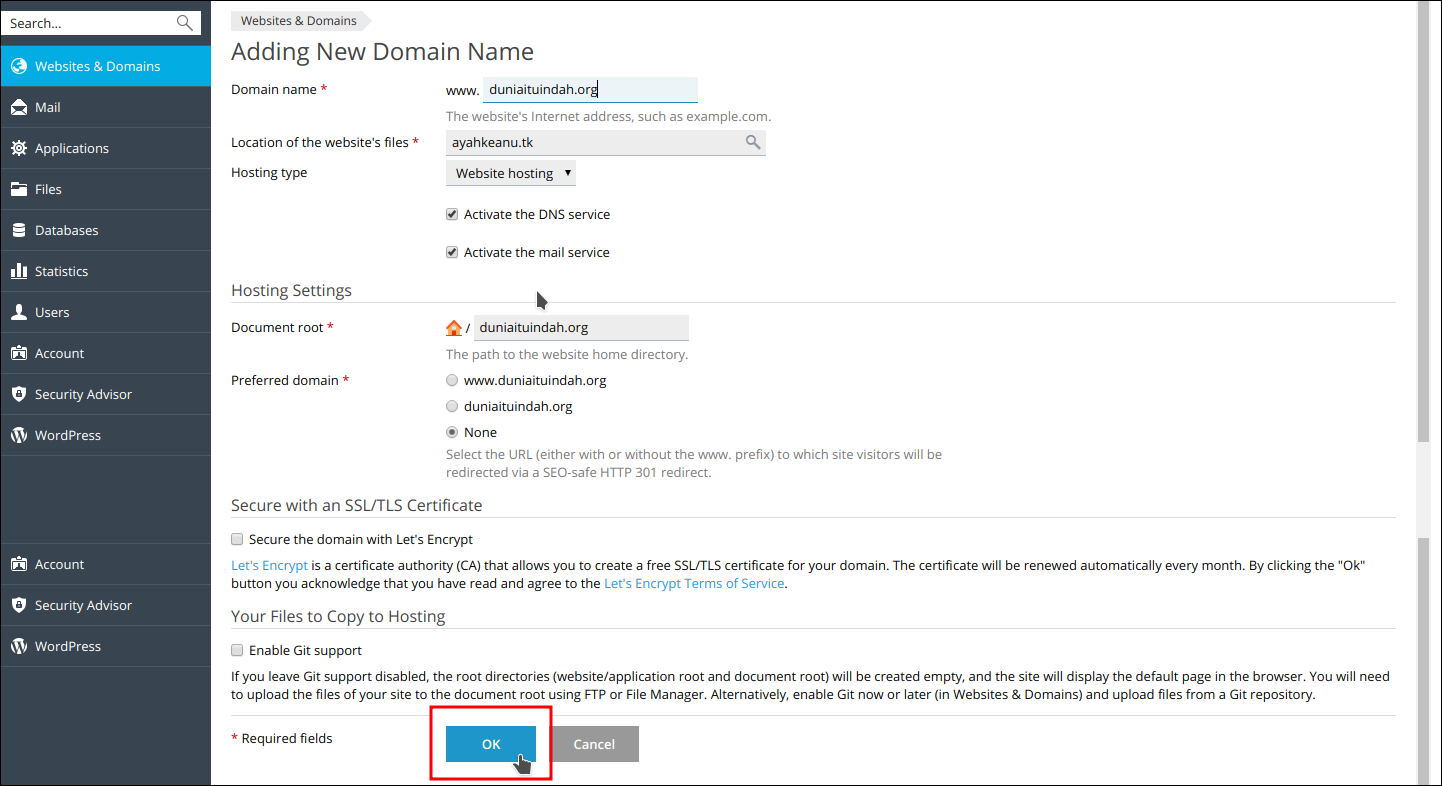1442x786 pixels.
Task: Click the Users person icon
Action: [18, 312]
